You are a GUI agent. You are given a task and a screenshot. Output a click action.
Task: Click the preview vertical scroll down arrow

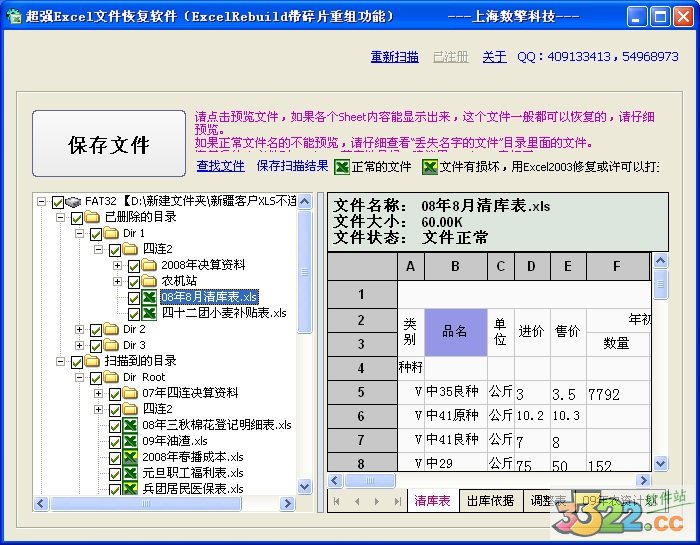click(x=661, y=464)
